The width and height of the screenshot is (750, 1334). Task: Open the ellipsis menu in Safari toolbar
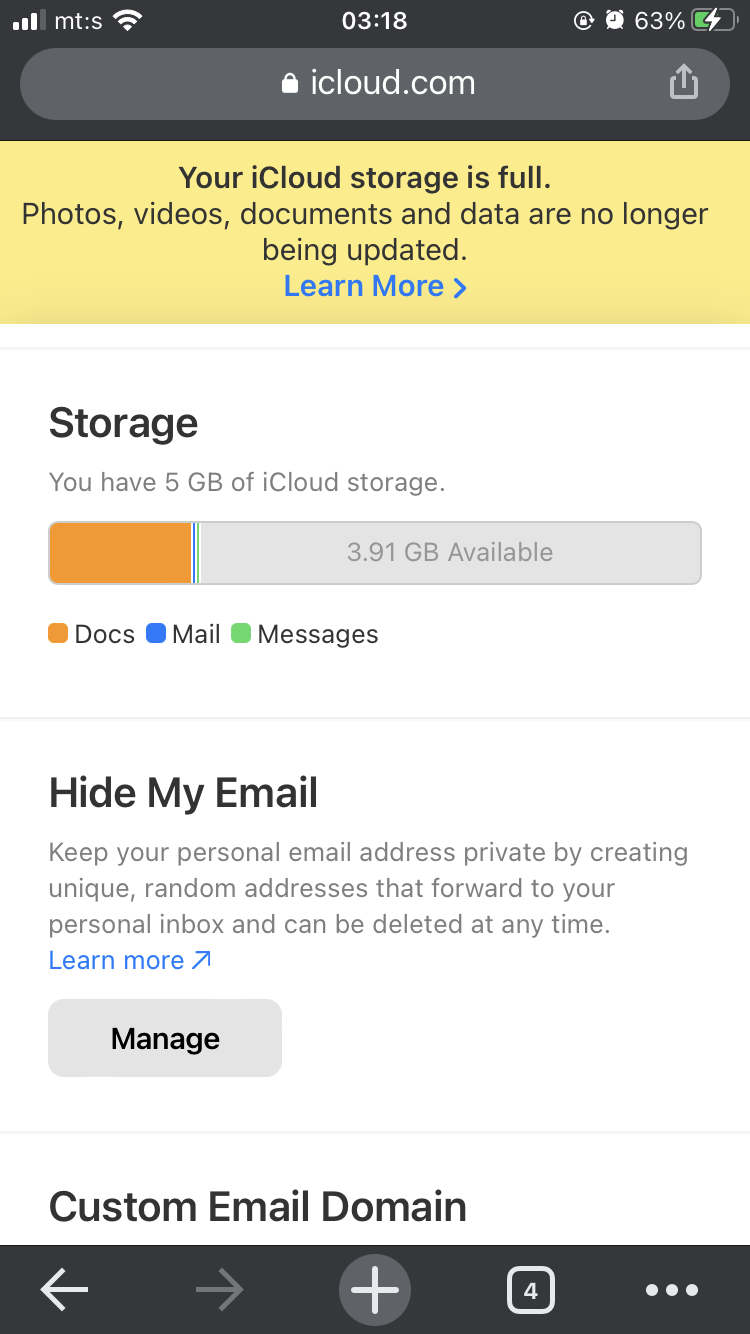pos(671,1289)
